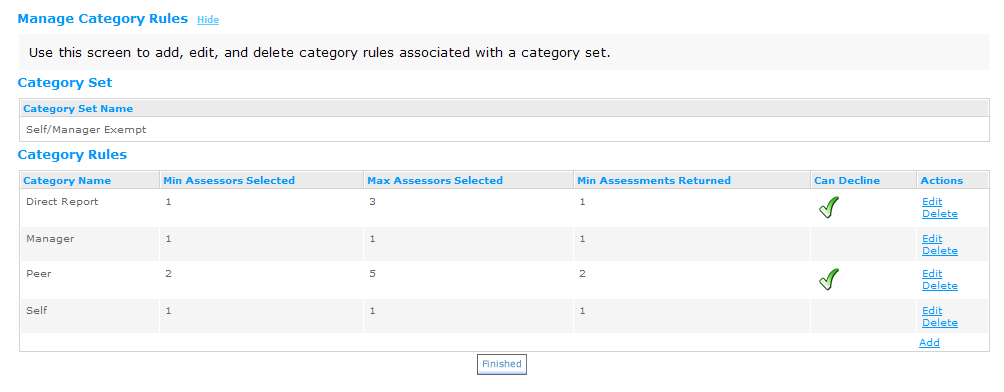Click the Can Decline column header
1004x392 pixels.
846,181
